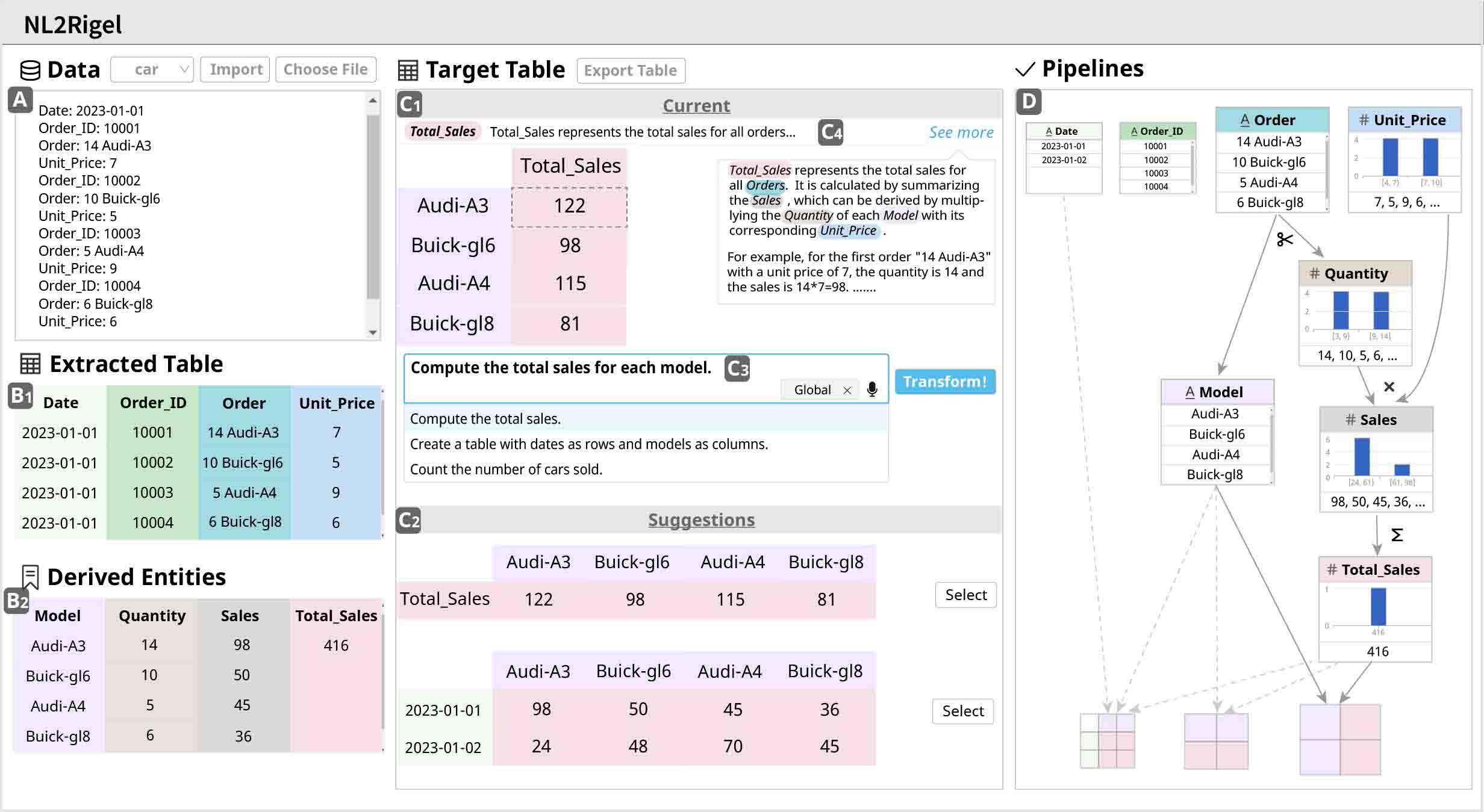1484x812 pixels.
Task: Click the Export Table button
Action: coord(630,70)
